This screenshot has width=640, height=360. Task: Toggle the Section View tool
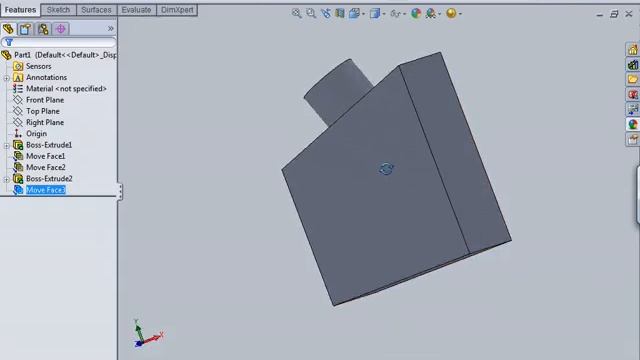[x=339, y=13]
